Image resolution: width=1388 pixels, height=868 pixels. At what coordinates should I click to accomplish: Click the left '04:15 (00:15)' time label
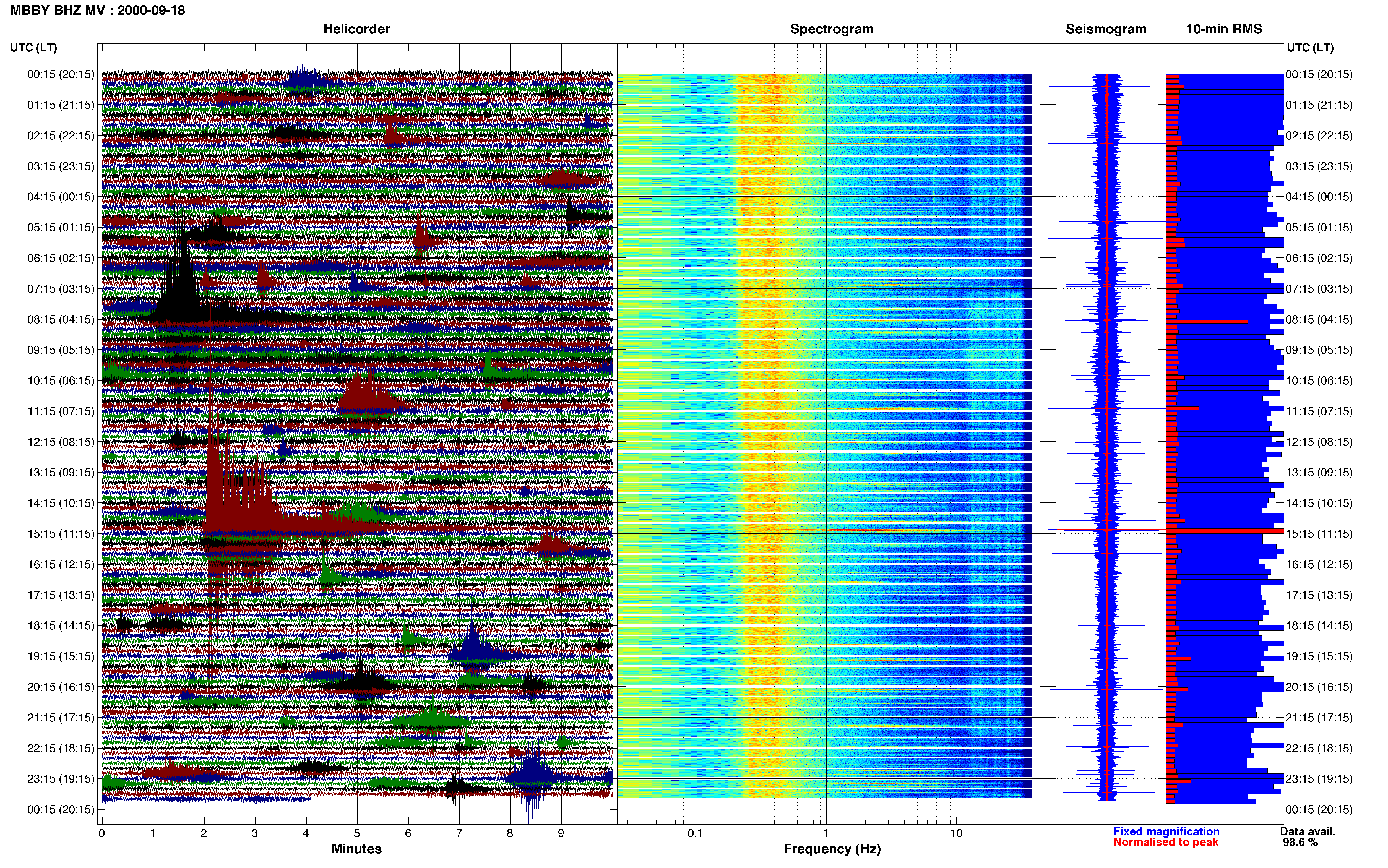[x=61, y=197]
